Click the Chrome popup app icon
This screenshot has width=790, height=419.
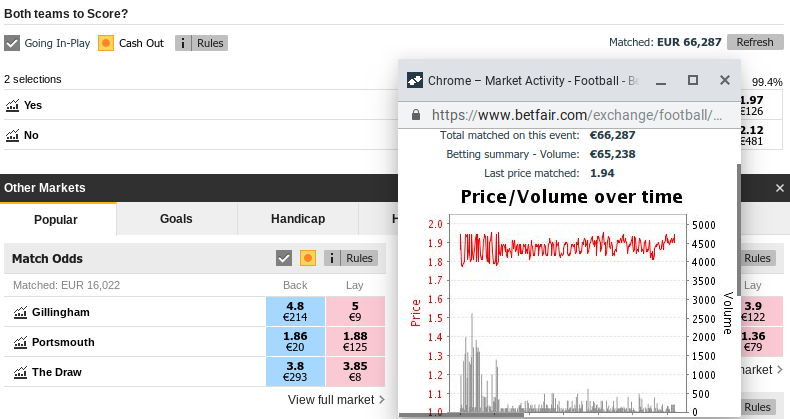click(x=415, y=81)
